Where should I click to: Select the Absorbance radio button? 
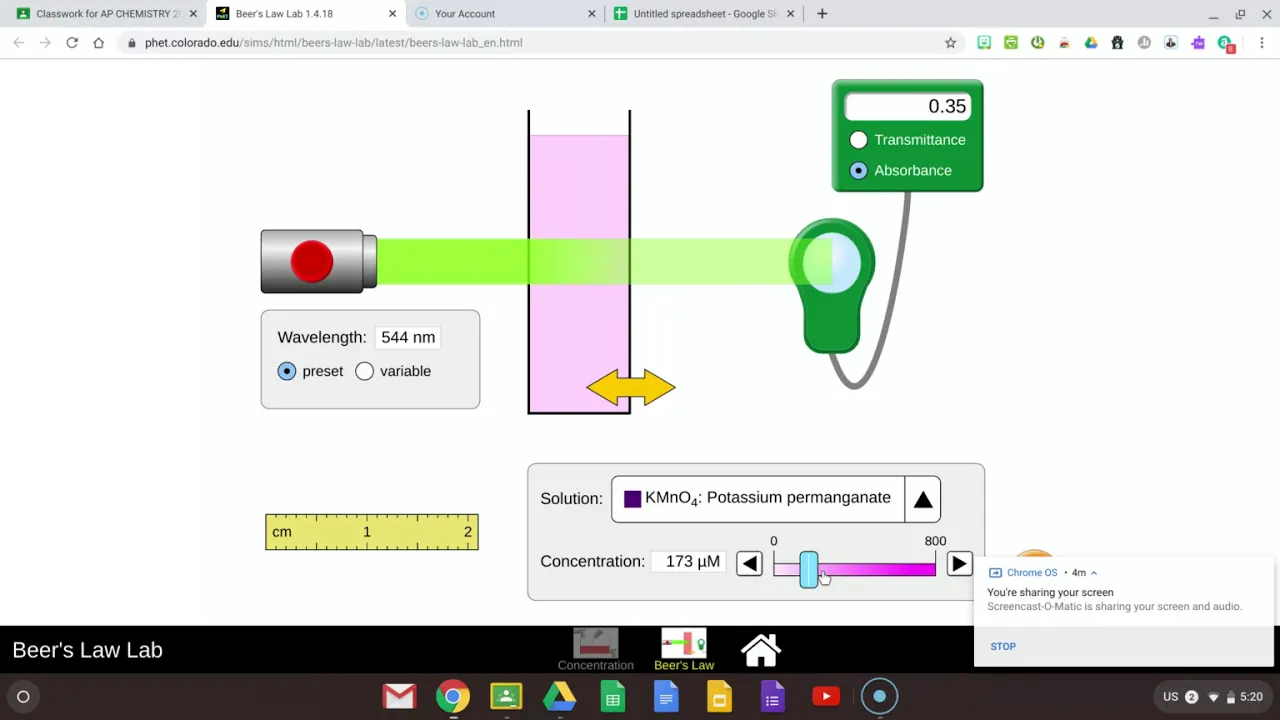click(x=858, y=171)
